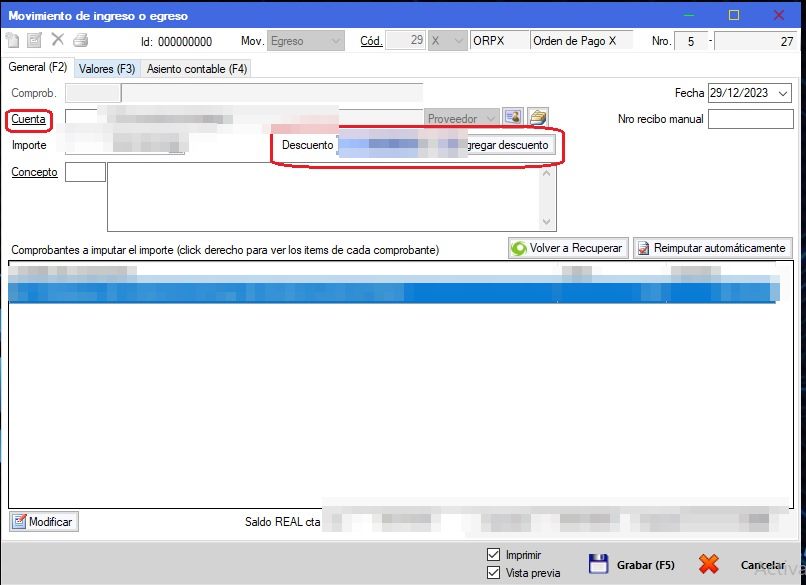Click the delete X toolbar icon
Viewport: 806px width, 585px height.
(x=58, y=40)
